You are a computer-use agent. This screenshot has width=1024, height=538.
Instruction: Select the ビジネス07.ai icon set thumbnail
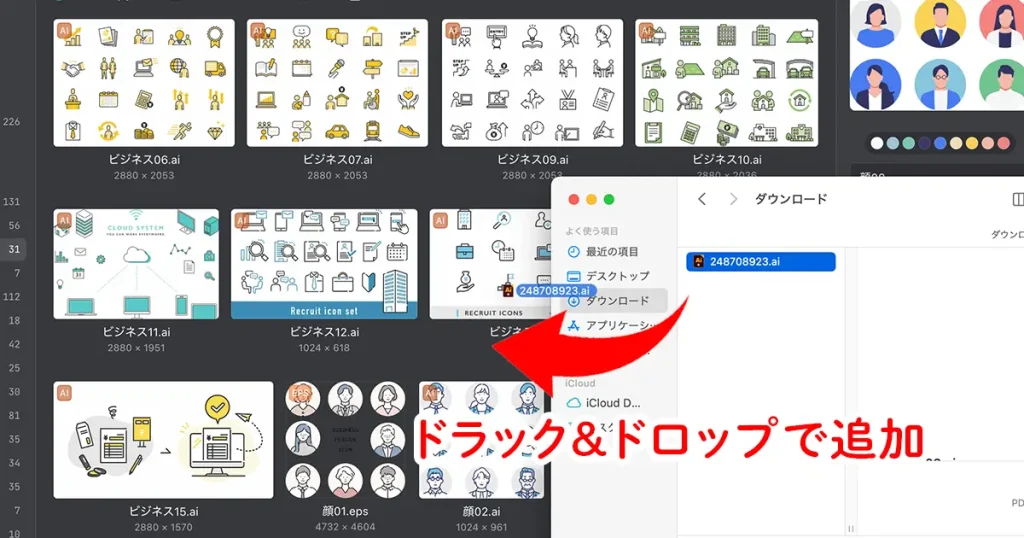(337, 83)
